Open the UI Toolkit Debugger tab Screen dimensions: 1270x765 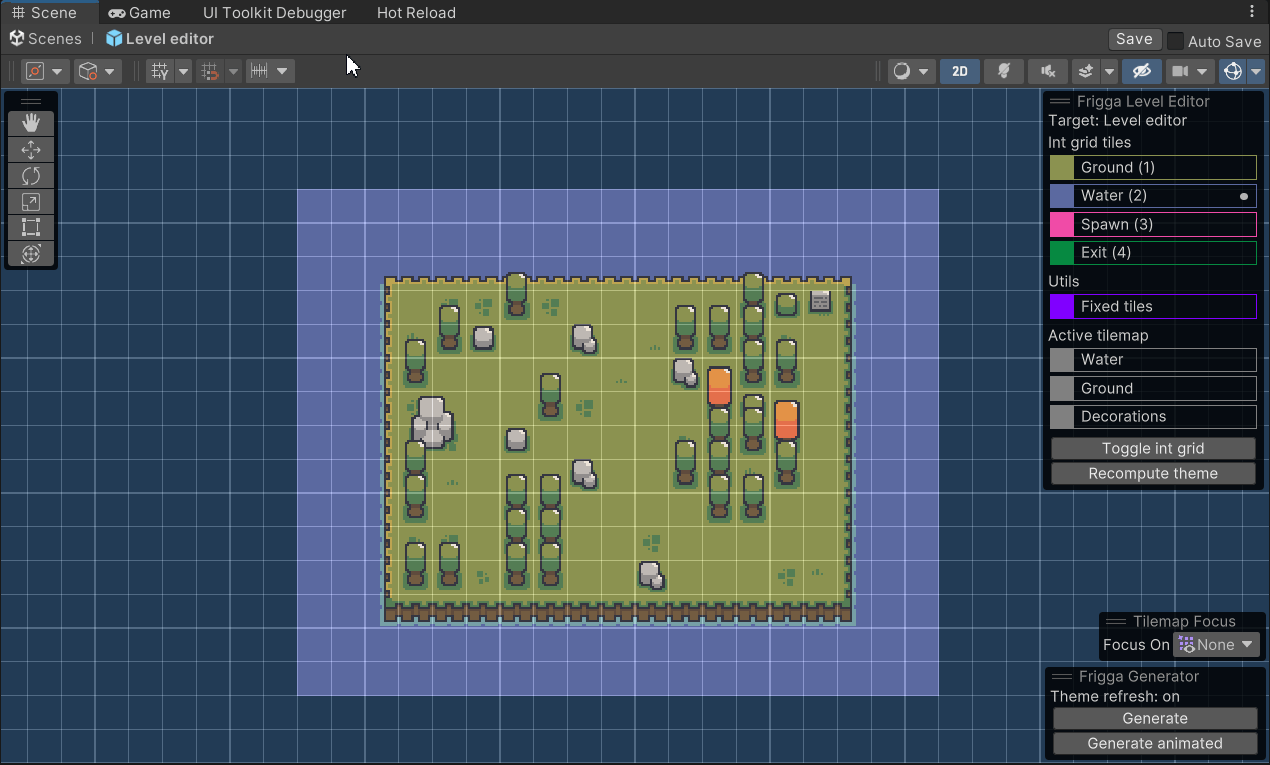(274, 13)
